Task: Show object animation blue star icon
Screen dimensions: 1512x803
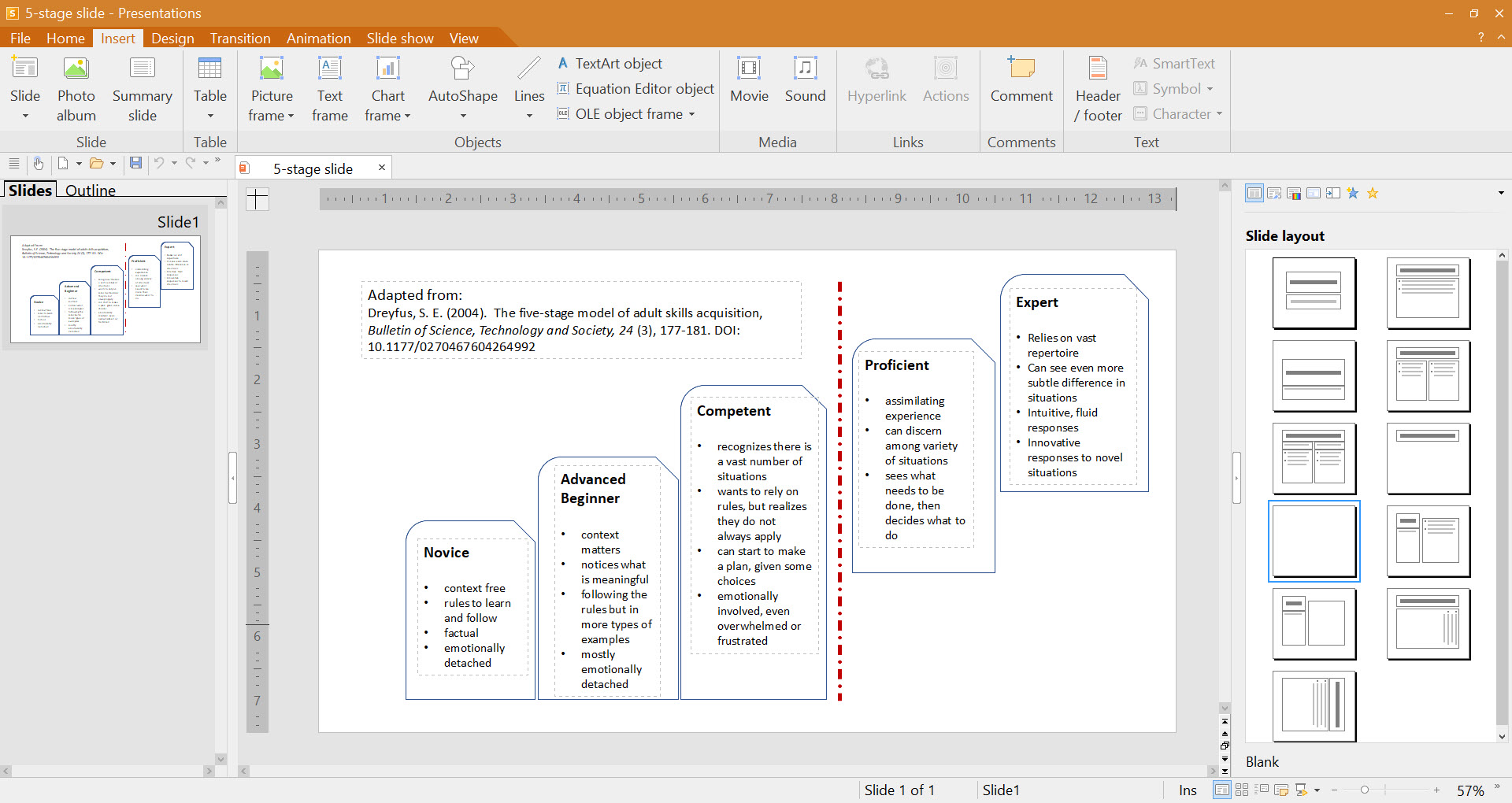Action: (1353, 193)
